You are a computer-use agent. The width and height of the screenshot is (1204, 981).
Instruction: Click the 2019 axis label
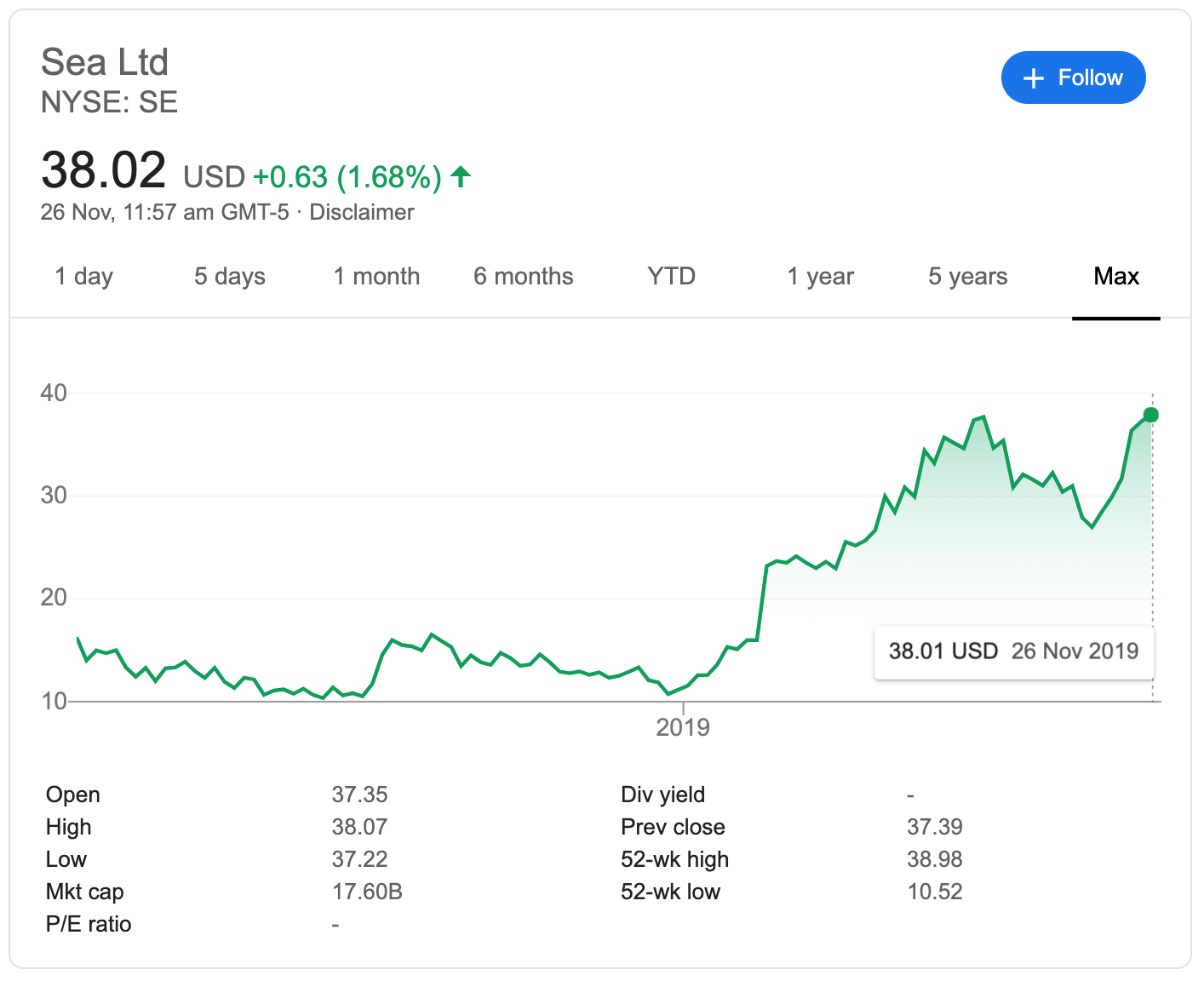683,727
